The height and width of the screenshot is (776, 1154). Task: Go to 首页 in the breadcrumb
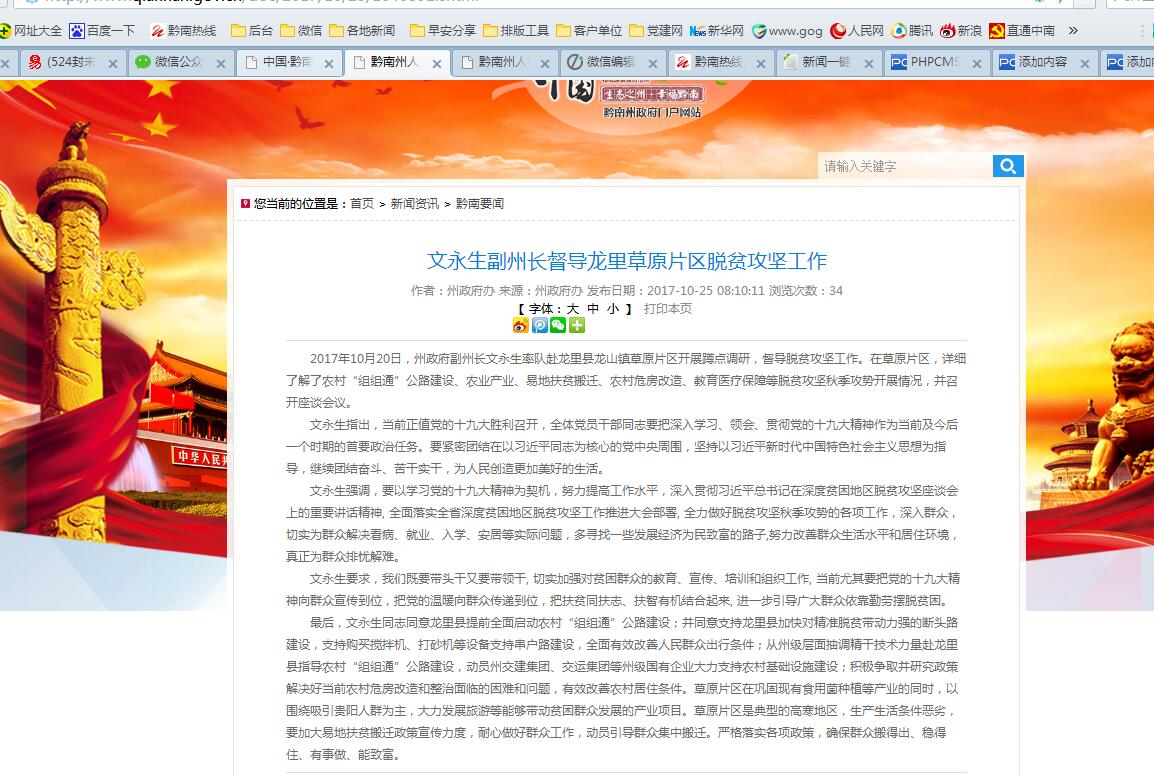click(361, 203)
